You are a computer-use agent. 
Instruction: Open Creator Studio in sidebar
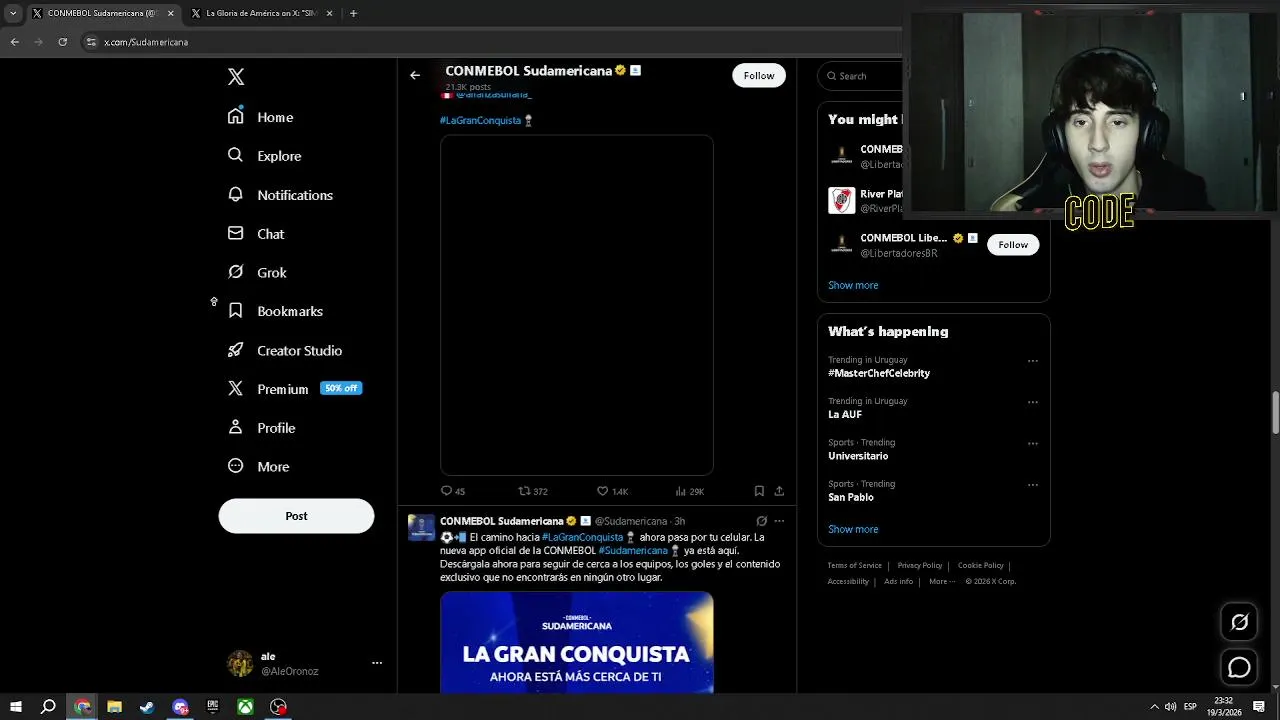tap(285, 350)
